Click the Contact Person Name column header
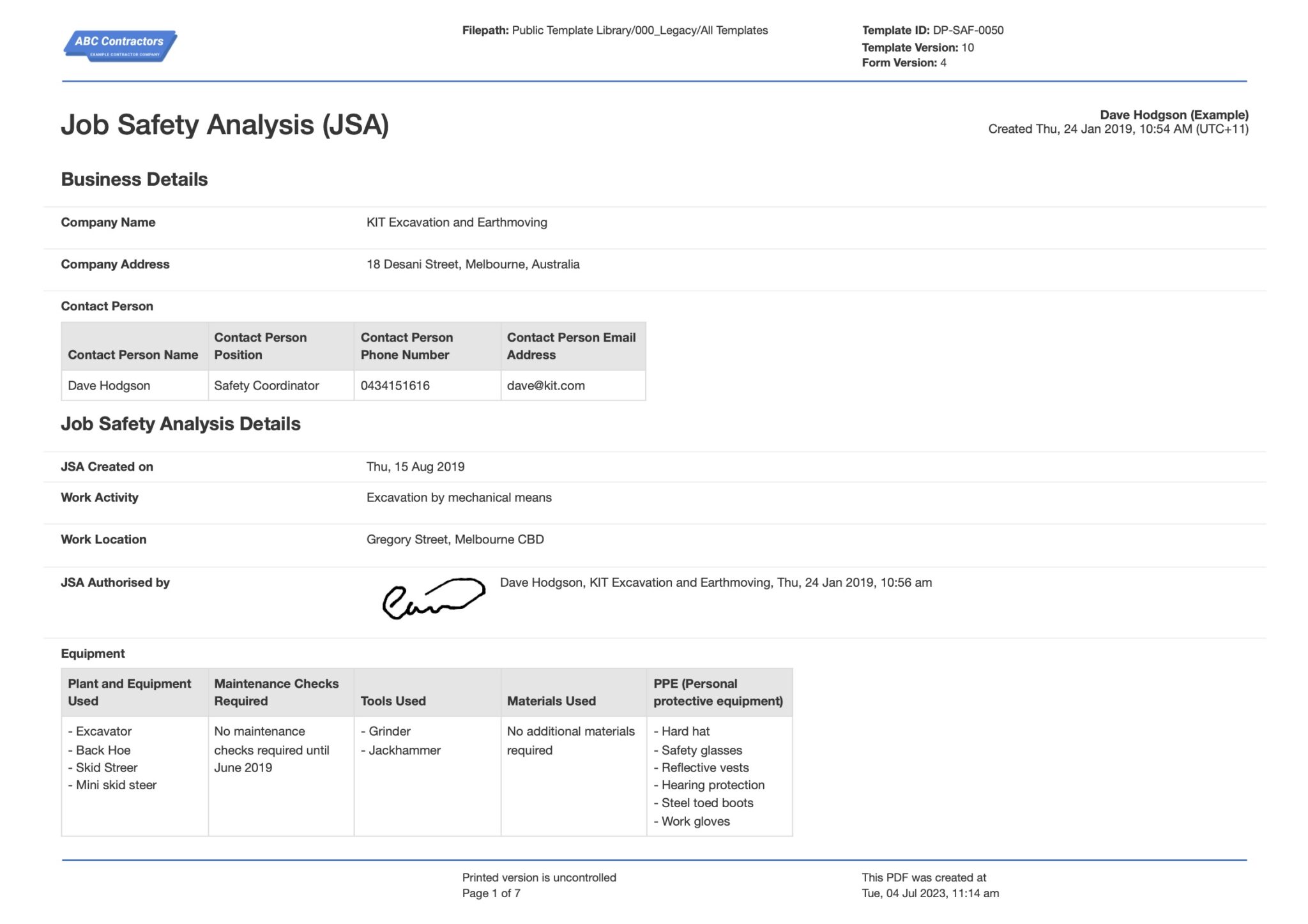Viewport: 1308px width, 924px height. click(x=133, y=354)
